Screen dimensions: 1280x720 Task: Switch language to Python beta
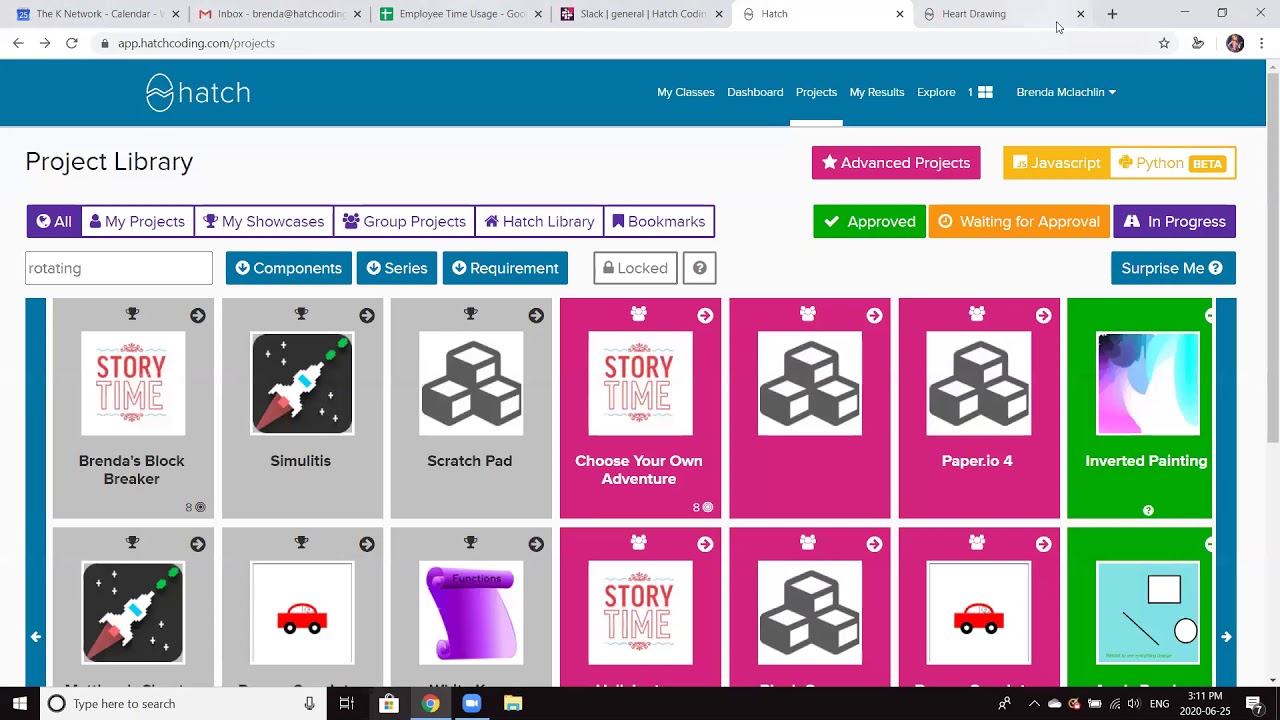(1172, 163)
